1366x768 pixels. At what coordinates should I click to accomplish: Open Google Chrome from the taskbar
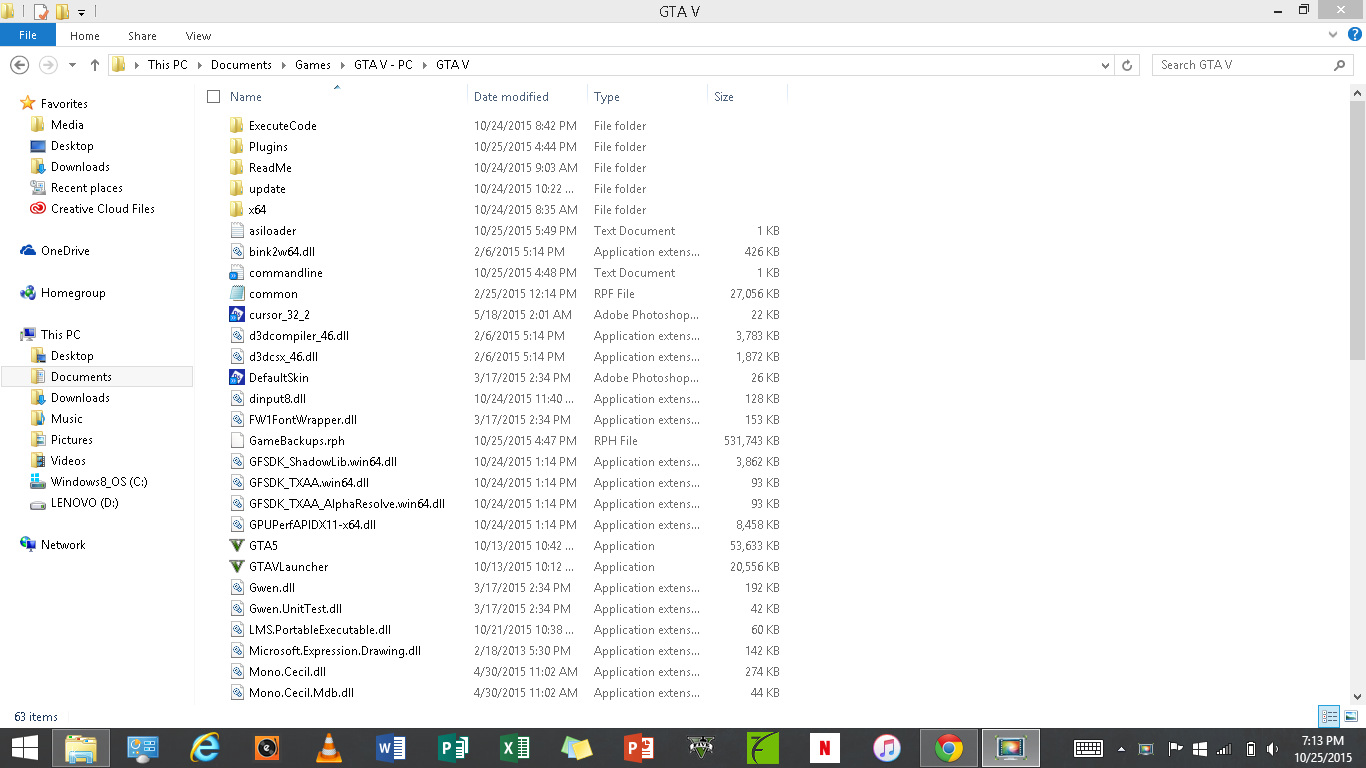click(949, 748)
